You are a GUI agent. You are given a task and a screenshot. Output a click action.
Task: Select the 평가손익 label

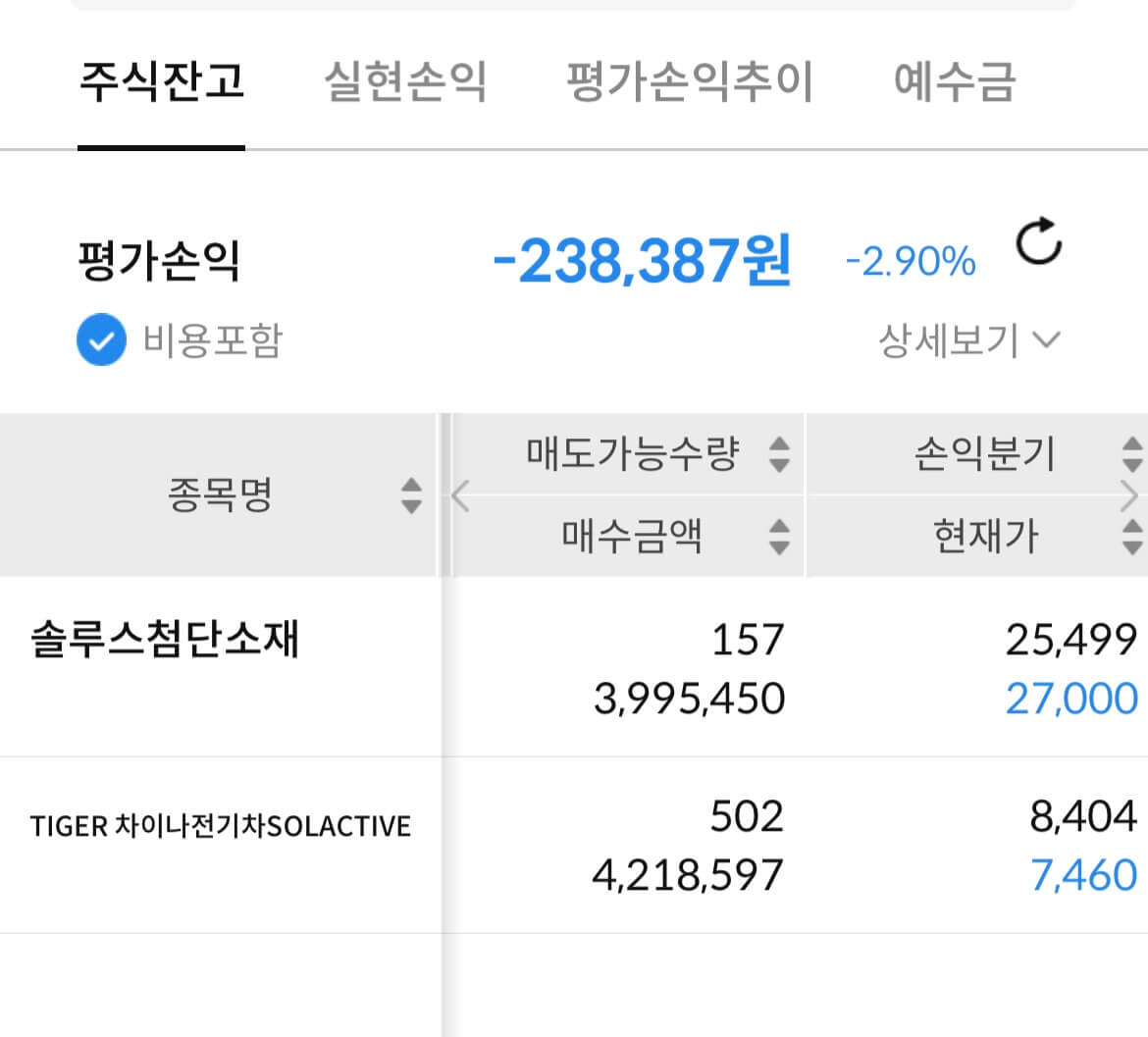pos(159,261)
